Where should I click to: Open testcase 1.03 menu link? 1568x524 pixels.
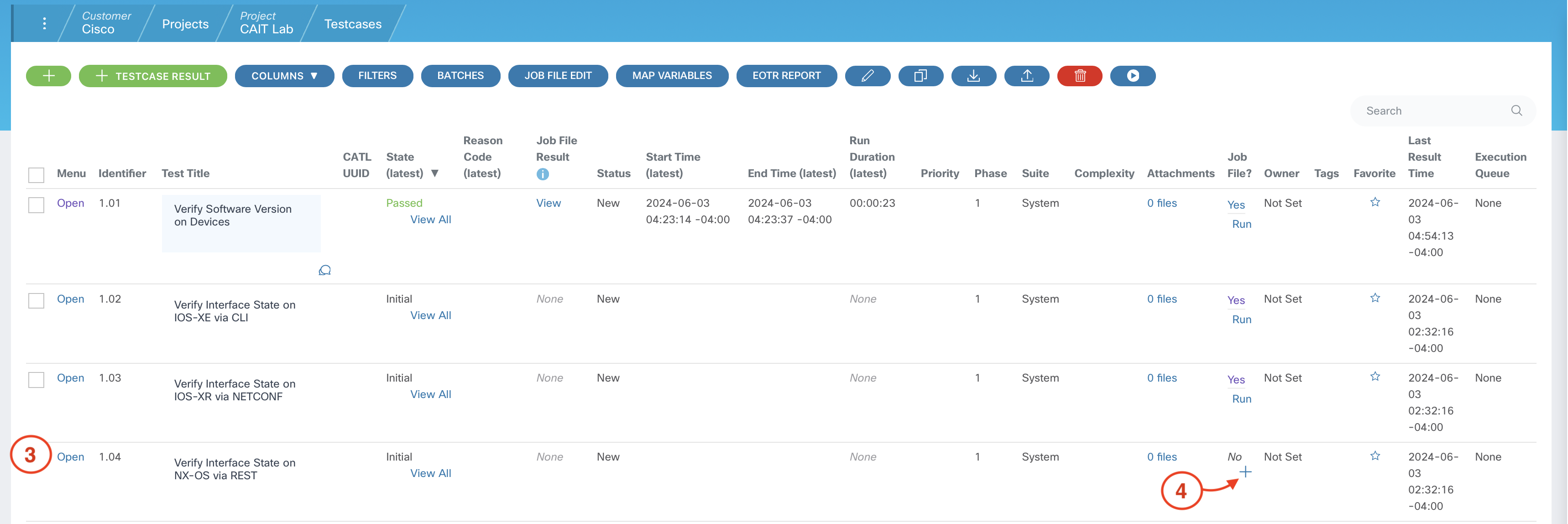pos(71,377)
